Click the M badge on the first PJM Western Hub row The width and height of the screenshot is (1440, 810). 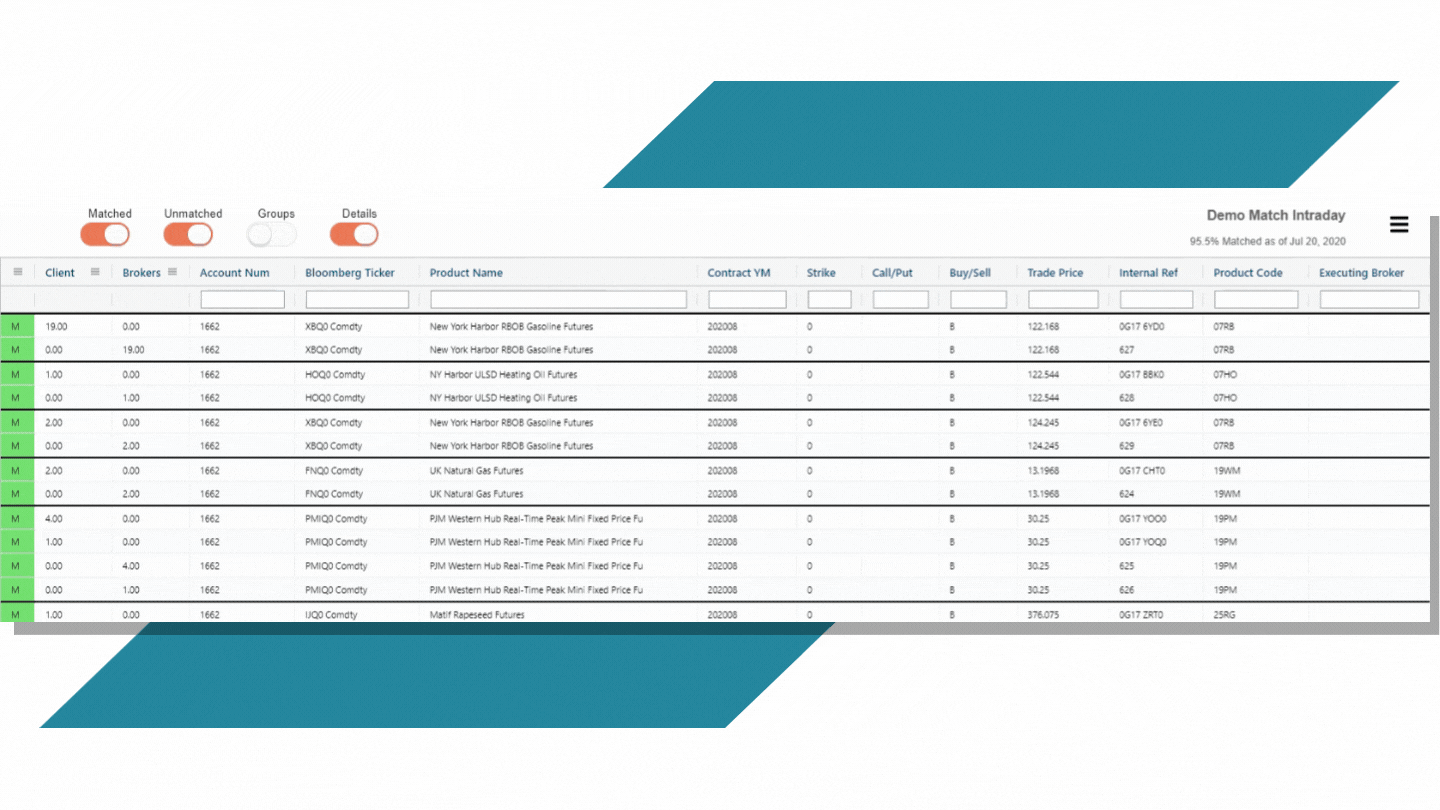16,518
